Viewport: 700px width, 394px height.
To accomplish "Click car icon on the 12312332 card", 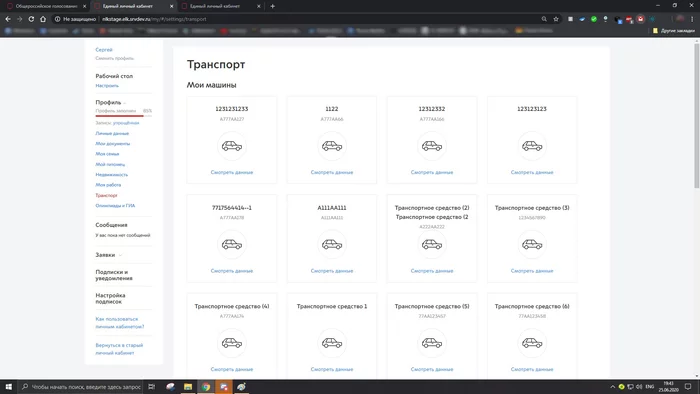I will coord(432,146).
